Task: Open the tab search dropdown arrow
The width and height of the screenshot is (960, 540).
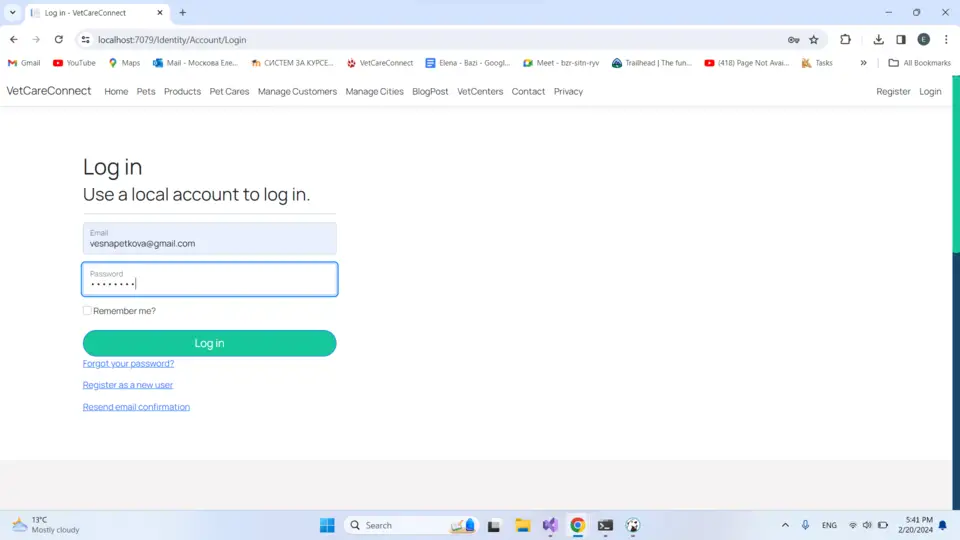Action: pyautogui.click(x=13, y=13)
